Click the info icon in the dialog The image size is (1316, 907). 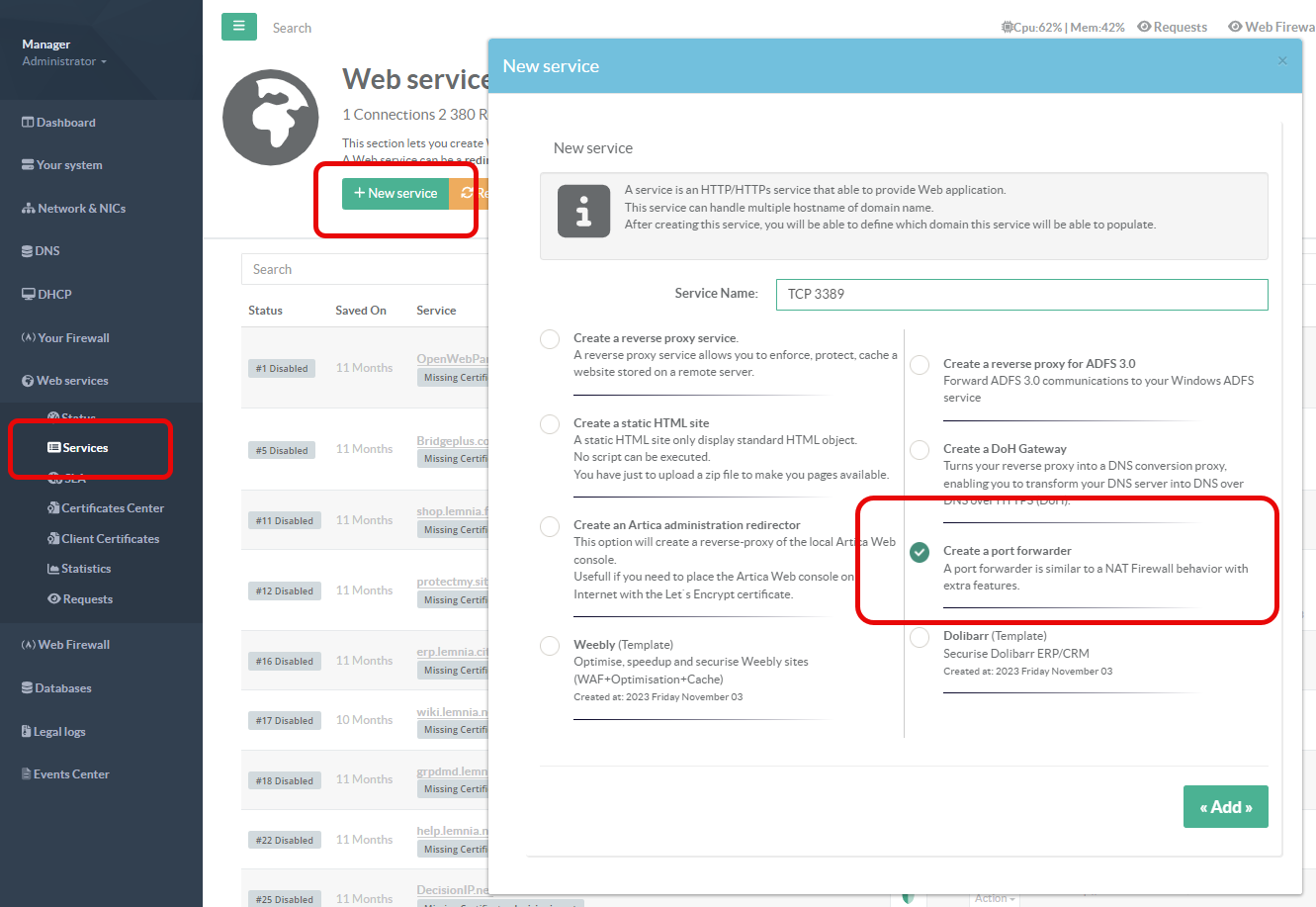(x=583, y=211)
